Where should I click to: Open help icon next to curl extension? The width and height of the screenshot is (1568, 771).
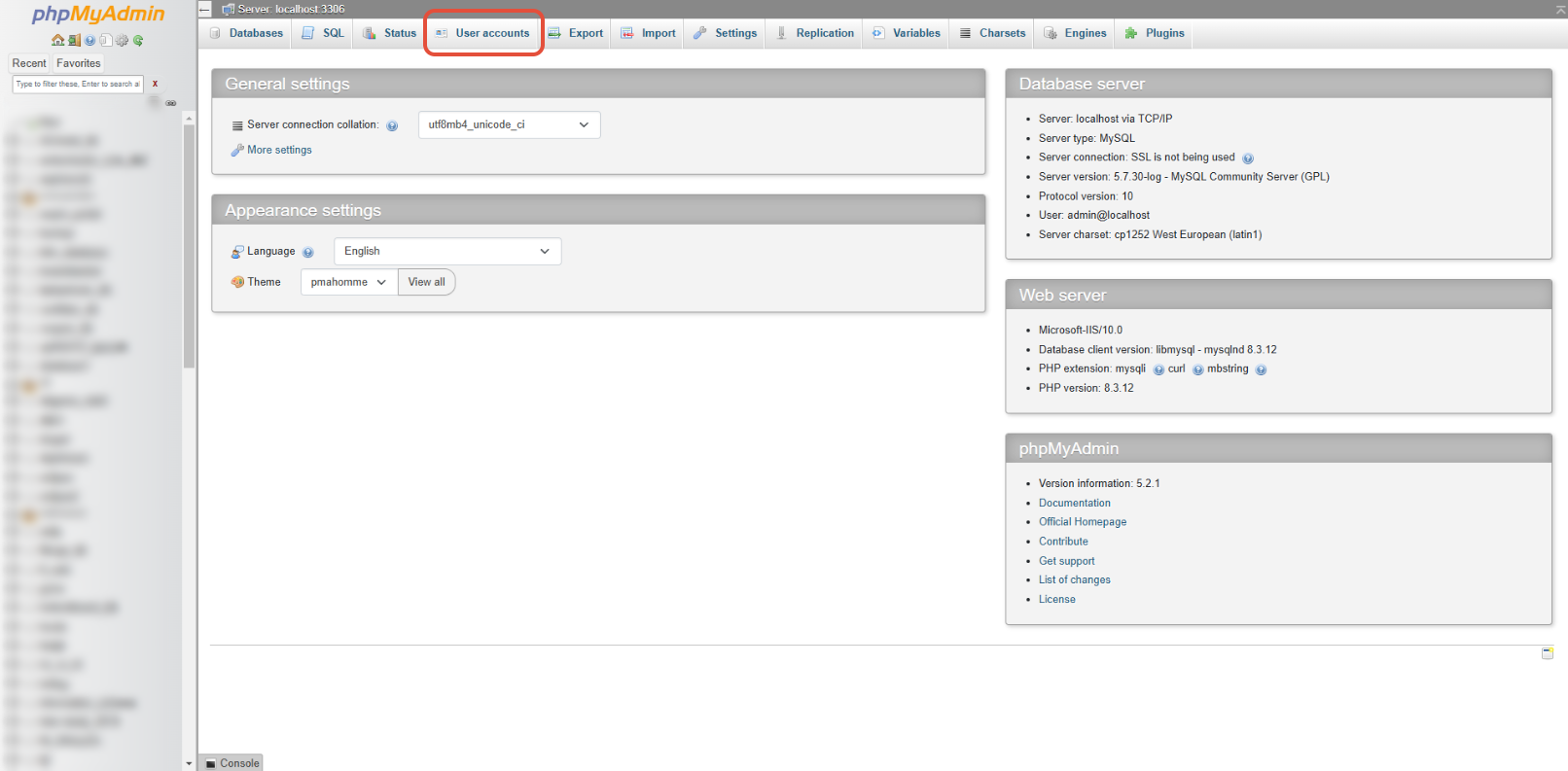coord(1198,369)
